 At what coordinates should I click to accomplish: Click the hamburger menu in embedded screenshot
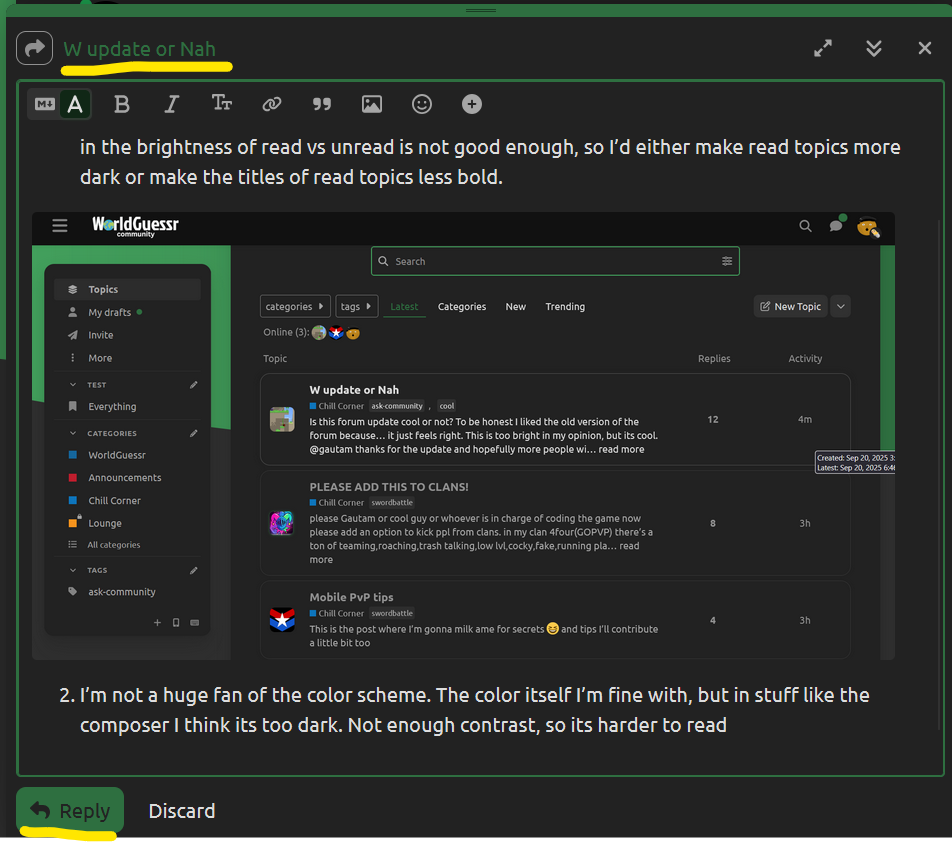point(60,226)
